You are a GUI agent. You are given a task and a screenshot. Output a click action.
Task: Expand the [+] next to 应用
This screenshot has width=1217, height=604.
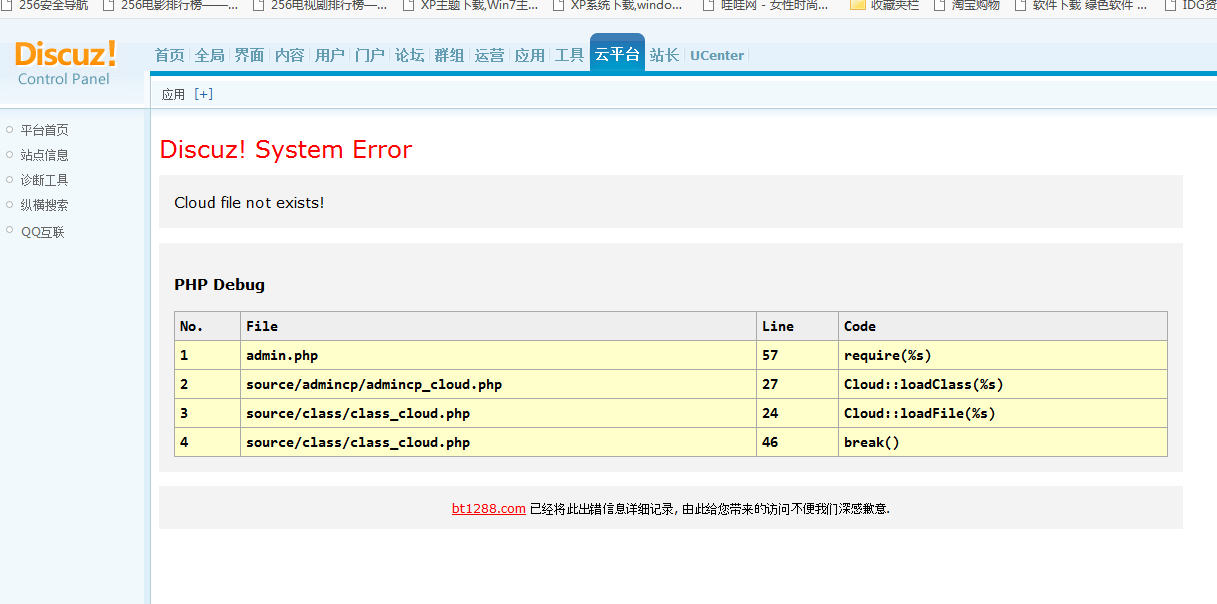point(203,94)
